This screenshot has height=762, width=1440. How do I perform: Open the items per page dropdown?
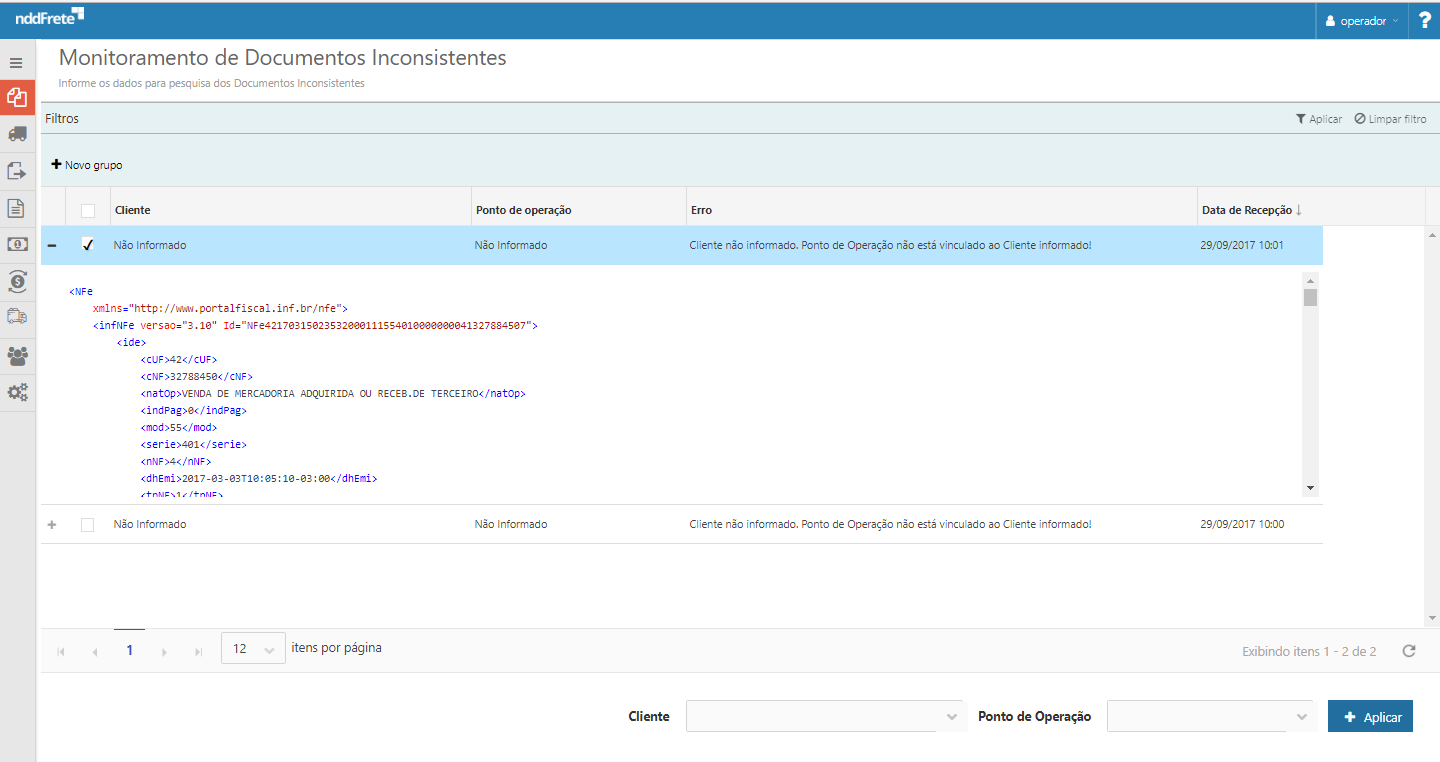pyautogui.click(x=253, y=648)
